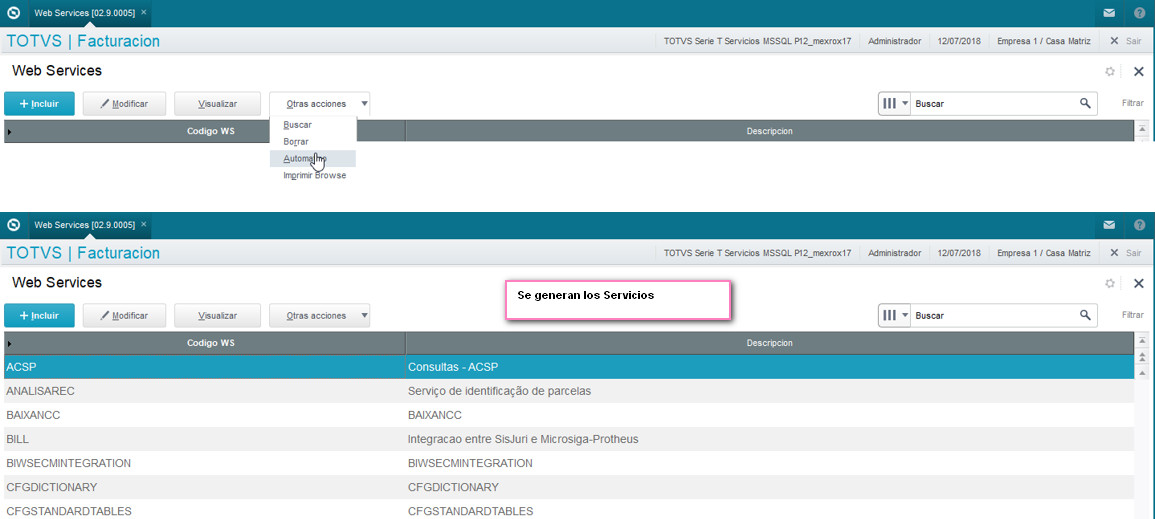Select CFGSTANDARDTABLES code cell
The width and height of the screenshot is (1155, 519).
[205, 509]
